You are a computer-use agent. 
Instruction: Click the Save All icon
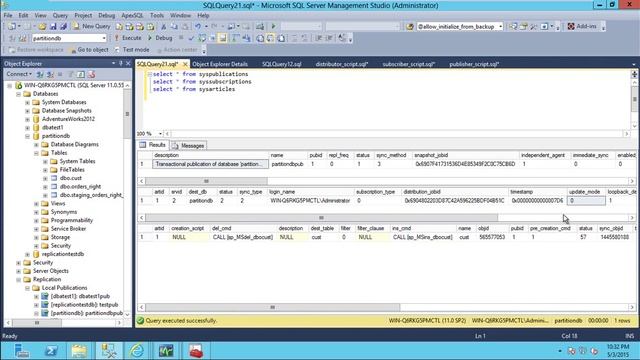point(63,26)
